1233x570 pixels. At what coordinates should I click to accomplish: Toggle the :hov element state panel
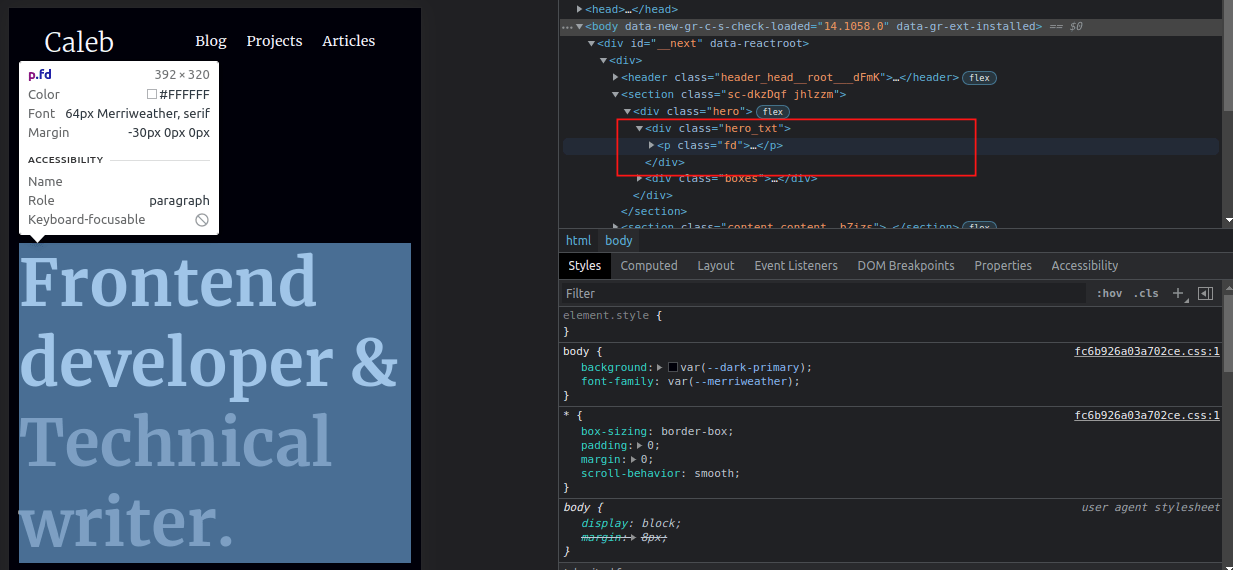tap(1109, 293)
